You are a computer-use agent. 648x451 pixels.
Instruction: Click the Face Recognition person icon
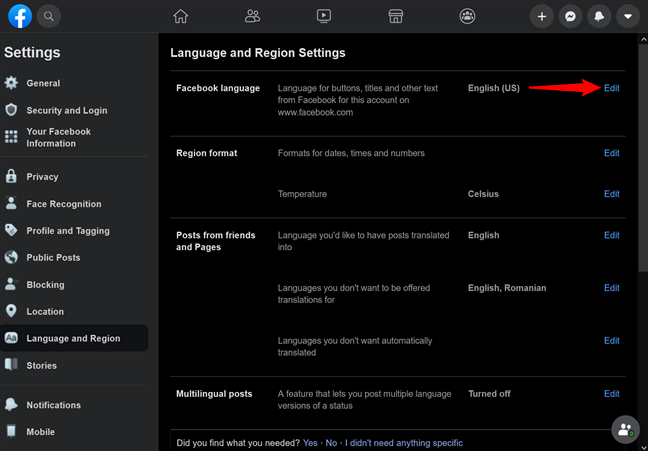(x=11, y=203)
